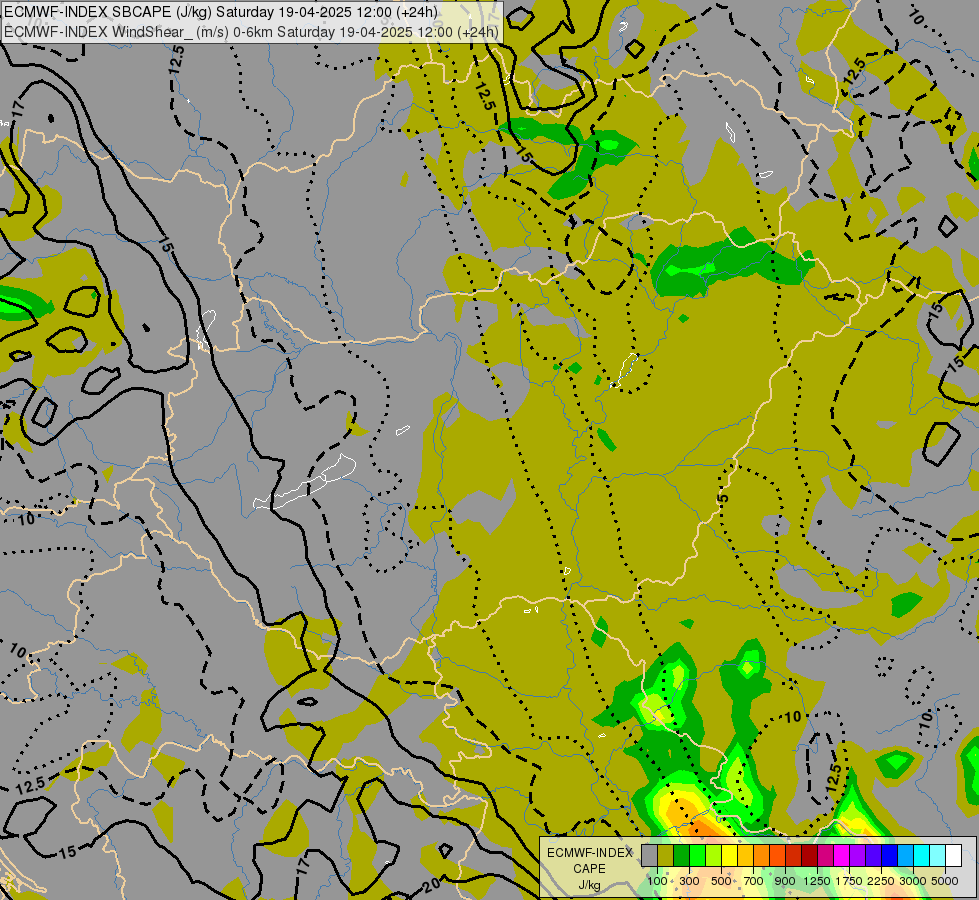This screenshot has height=900, width=979.
Task: Click the legend value 100
Action: [x=657, y=881]
